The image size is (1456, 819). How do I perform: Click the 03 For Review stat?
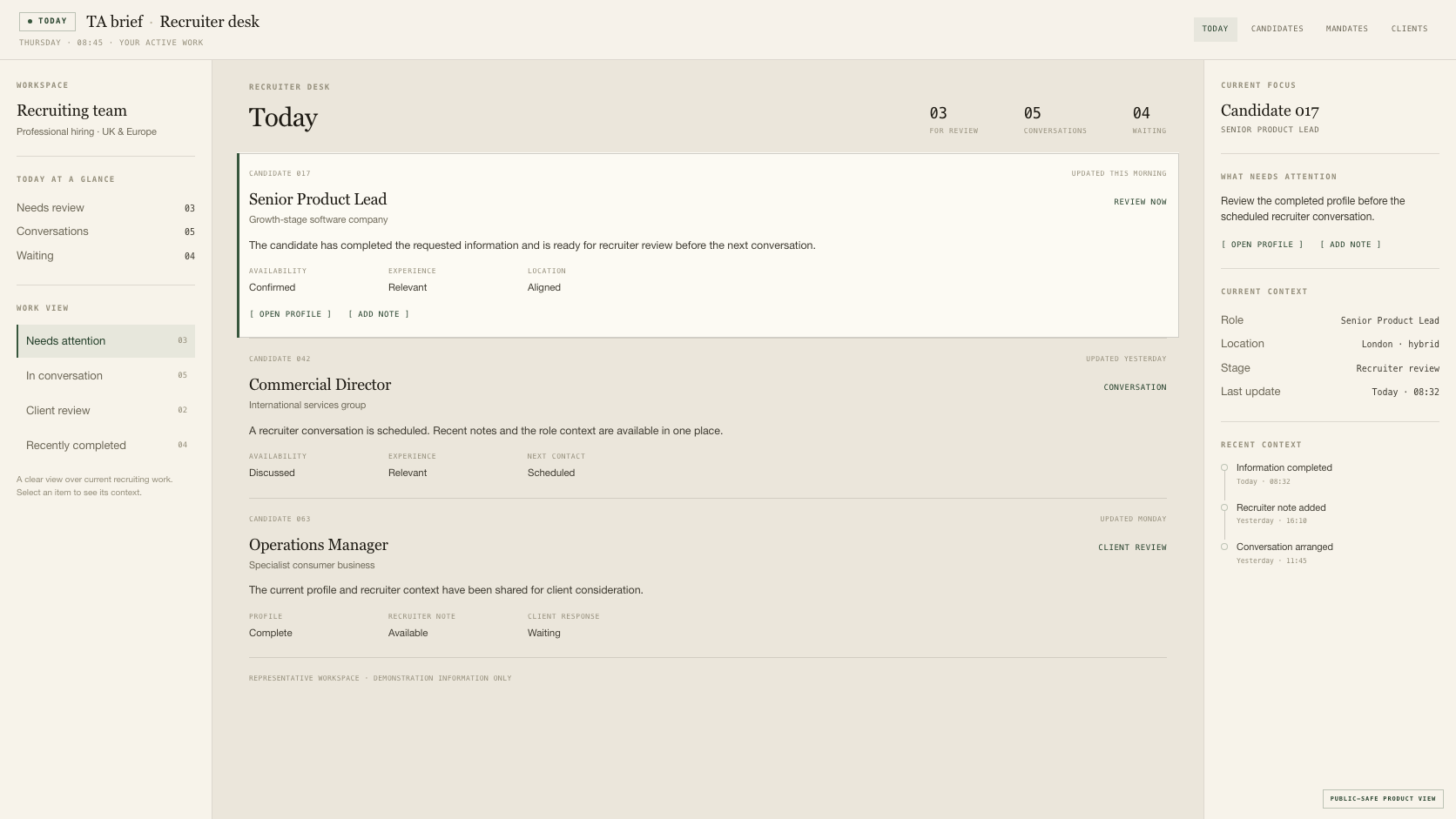(954, 120)
